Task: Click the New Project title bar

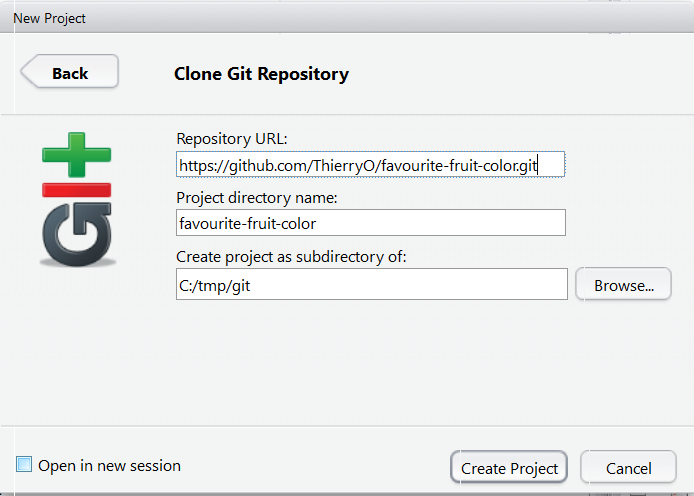Action: click(347, 18)
